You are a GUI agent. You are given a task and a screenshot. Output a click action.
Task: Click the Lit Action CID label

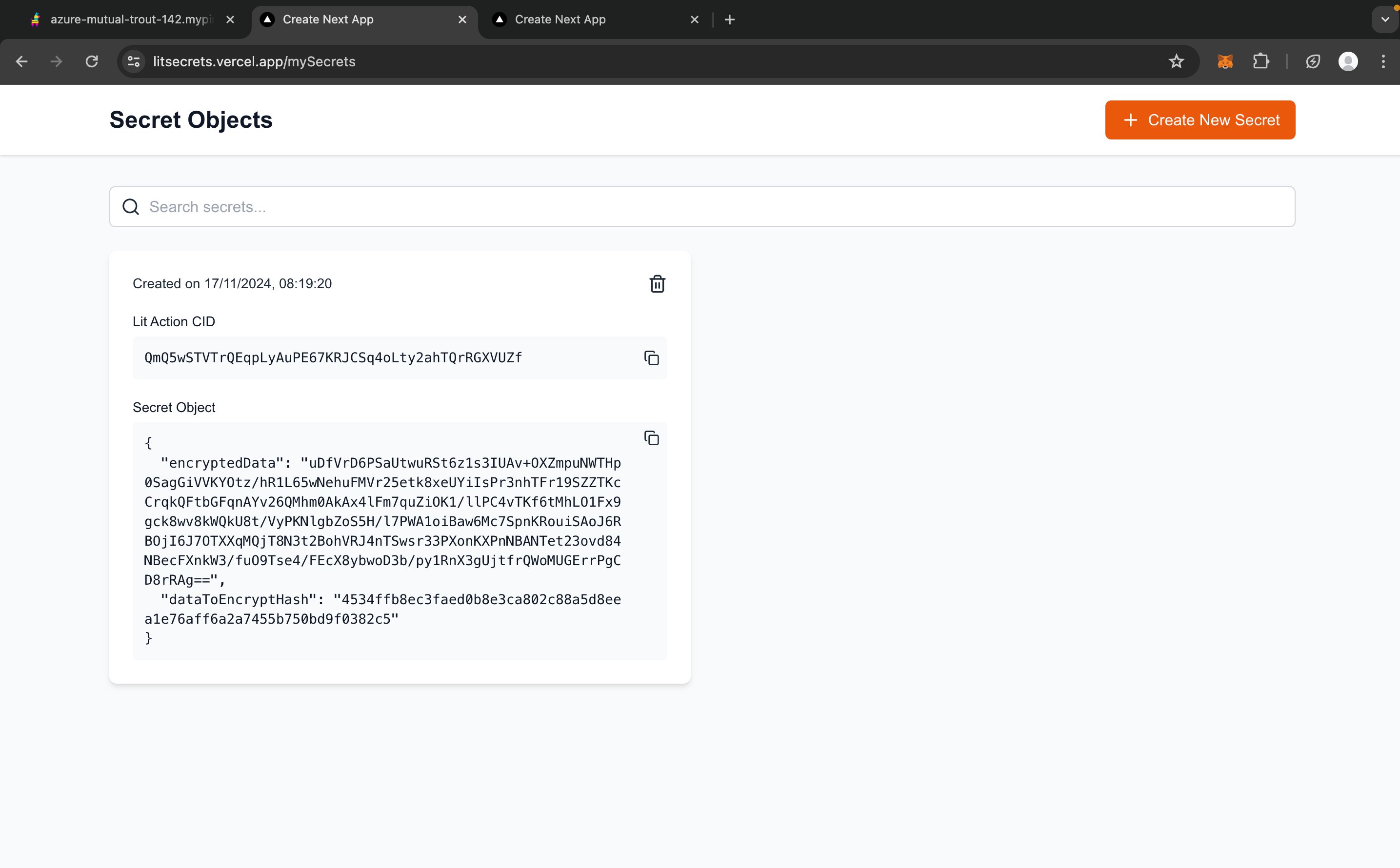tap(174, 321)
